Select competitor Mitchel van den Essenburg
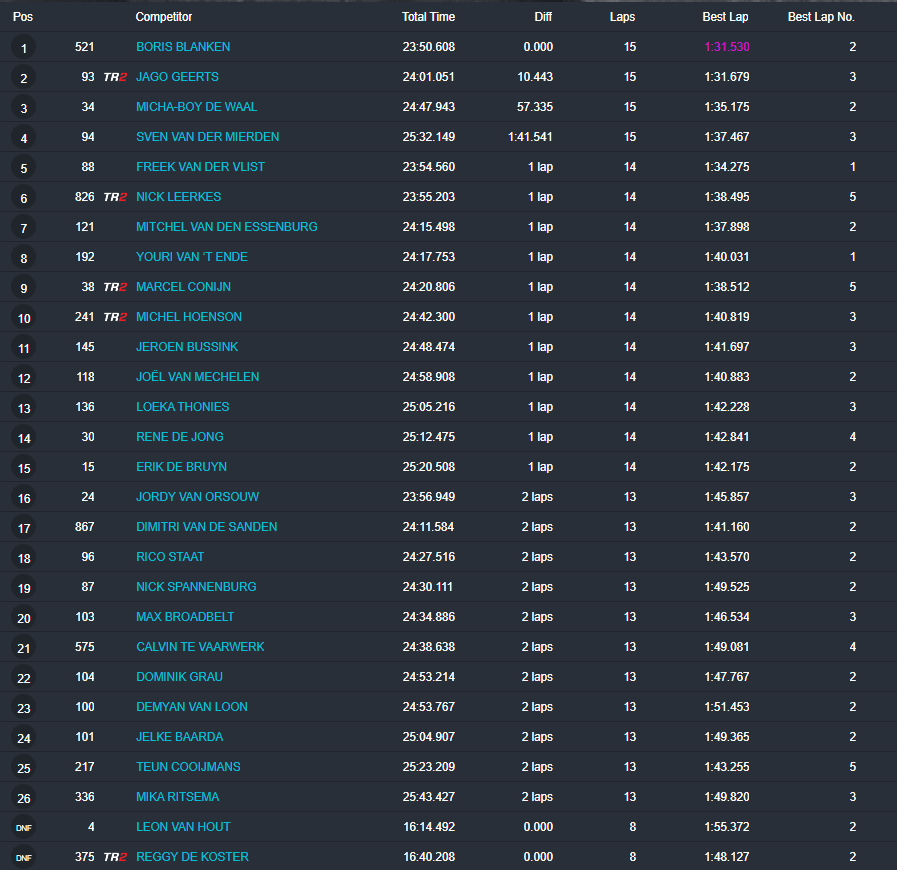Image resolution: width=897 pixels, height=870 pixels. (226, 227)
